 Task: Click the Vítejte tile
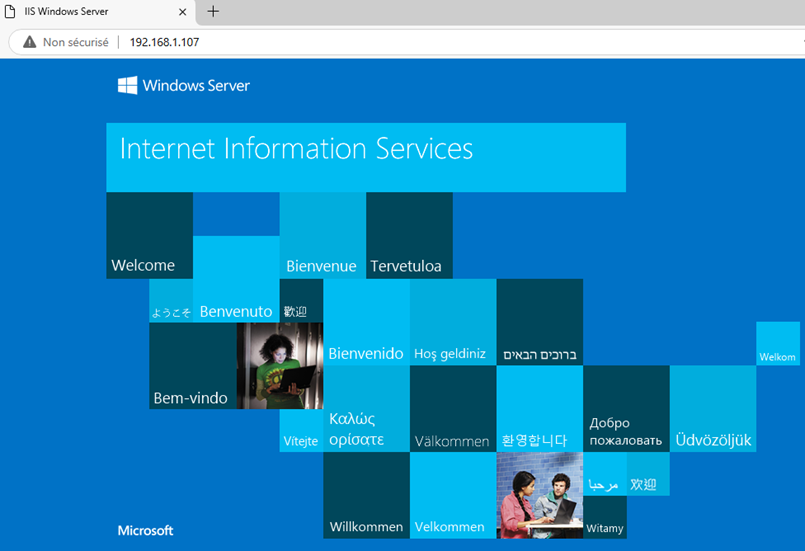(301, 431)
